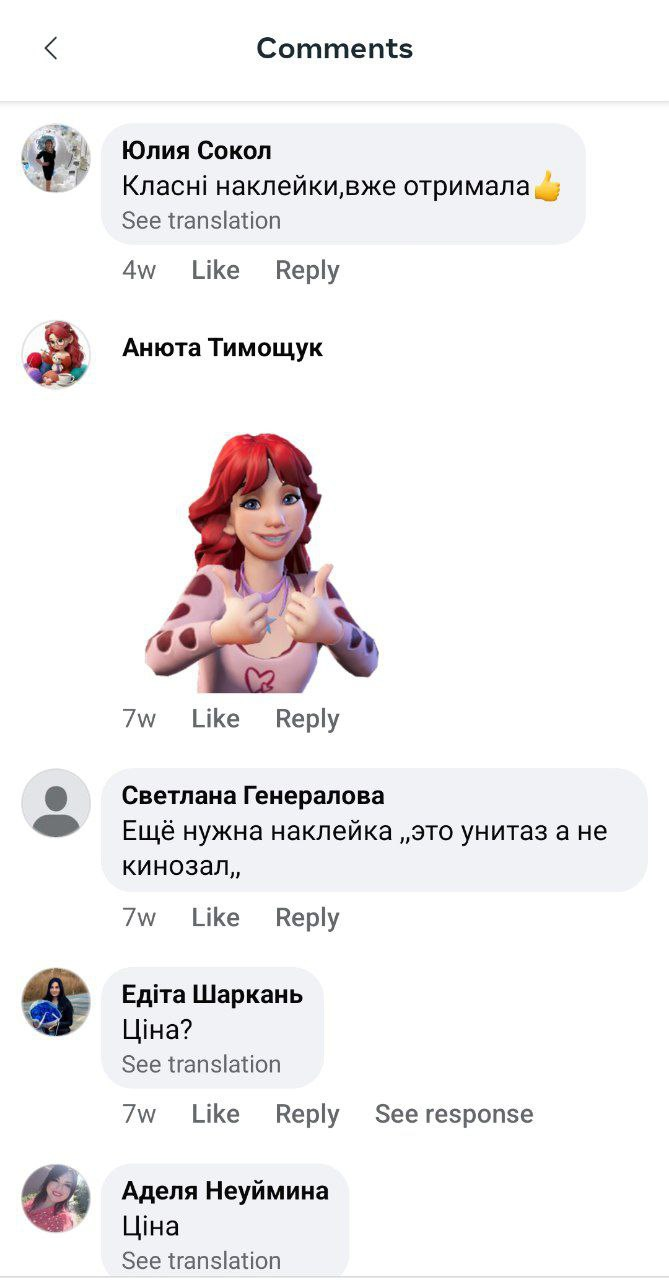Open Анюта Тимощук's name link
669x1280 pixels.
(222, 348)
